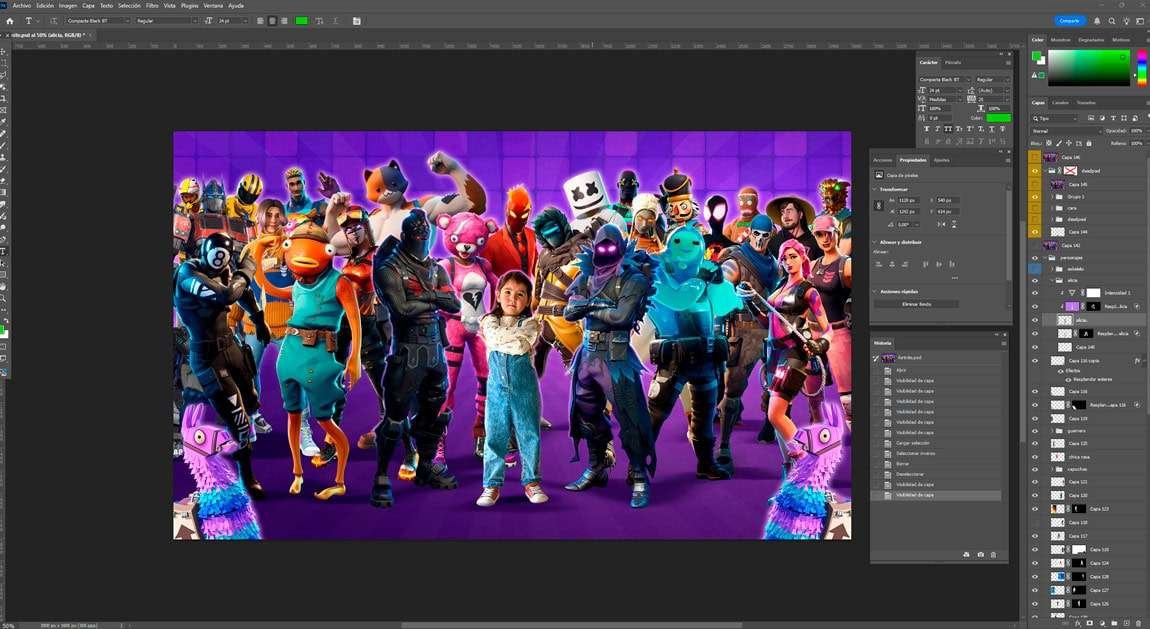The height and width of the screenshot is (629, 1150).
Task: Click the camera snapshot icon in Historia panel
Action: tap(980, 554)
